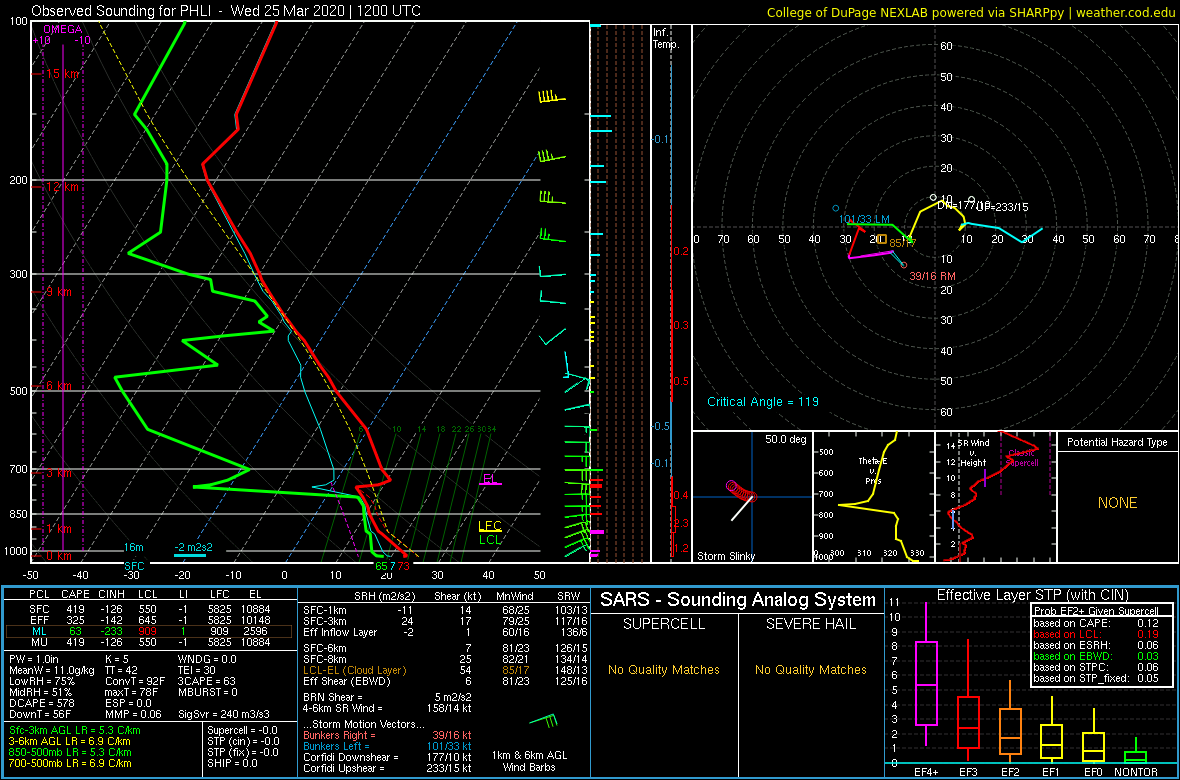Click the 101/33 LM hodograph label
1180x780 pixels.
point(865,219)
